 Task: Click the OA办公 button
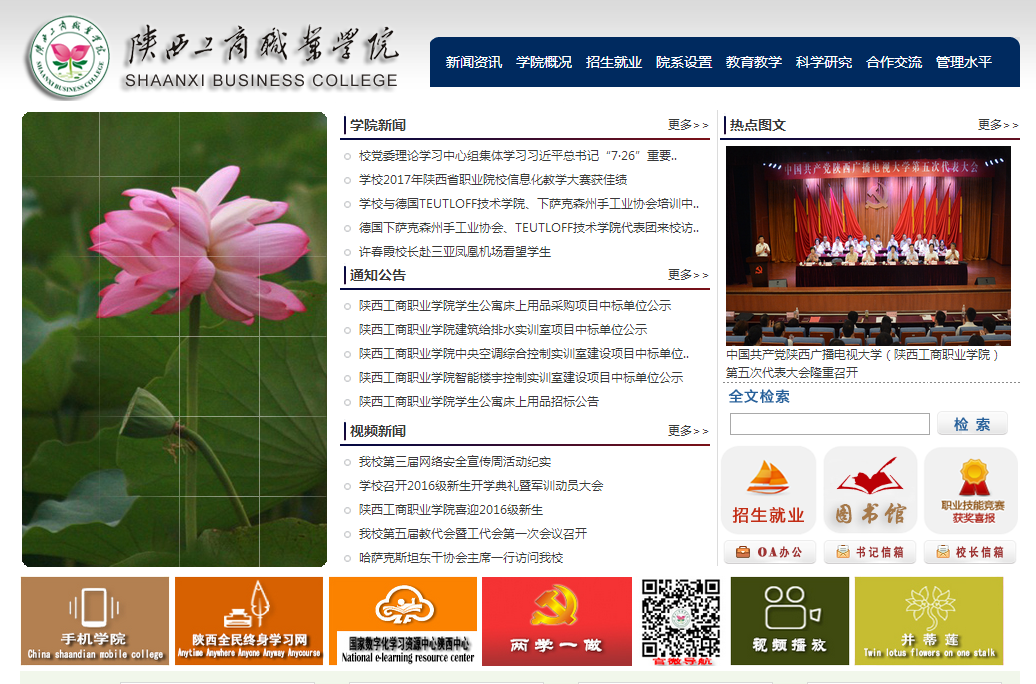769,552
